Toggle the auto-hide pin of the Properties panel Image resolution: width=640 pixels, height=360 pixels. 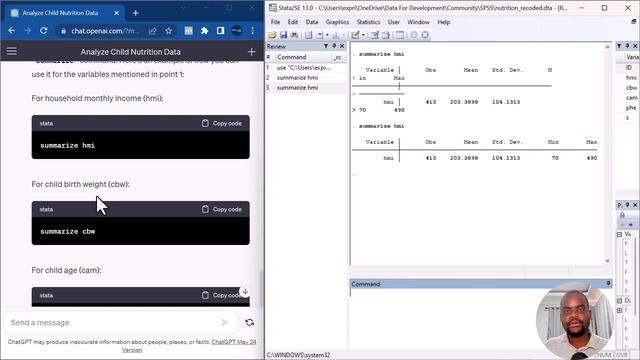point(627,205)
